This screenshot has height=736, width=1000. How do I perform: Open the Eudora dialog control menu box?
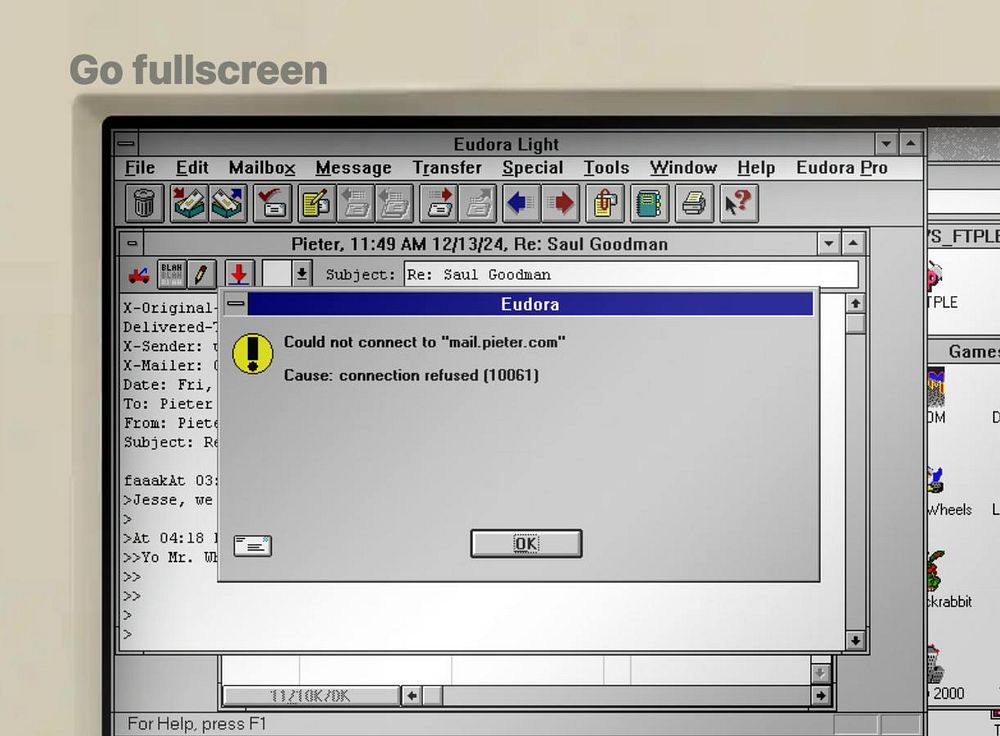(235, 304)
